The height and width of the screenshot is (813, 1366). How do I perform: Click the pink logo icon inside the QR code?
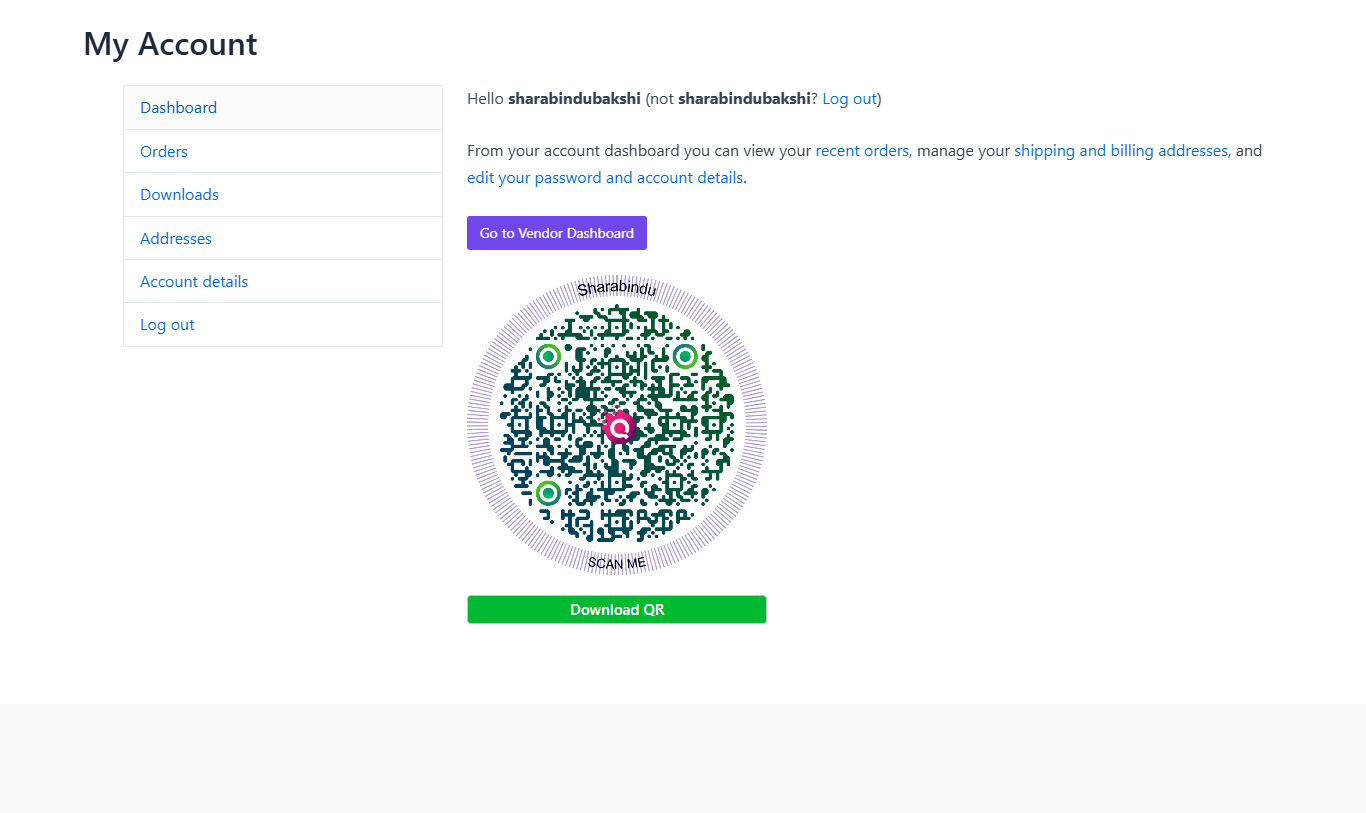(618, 427)
